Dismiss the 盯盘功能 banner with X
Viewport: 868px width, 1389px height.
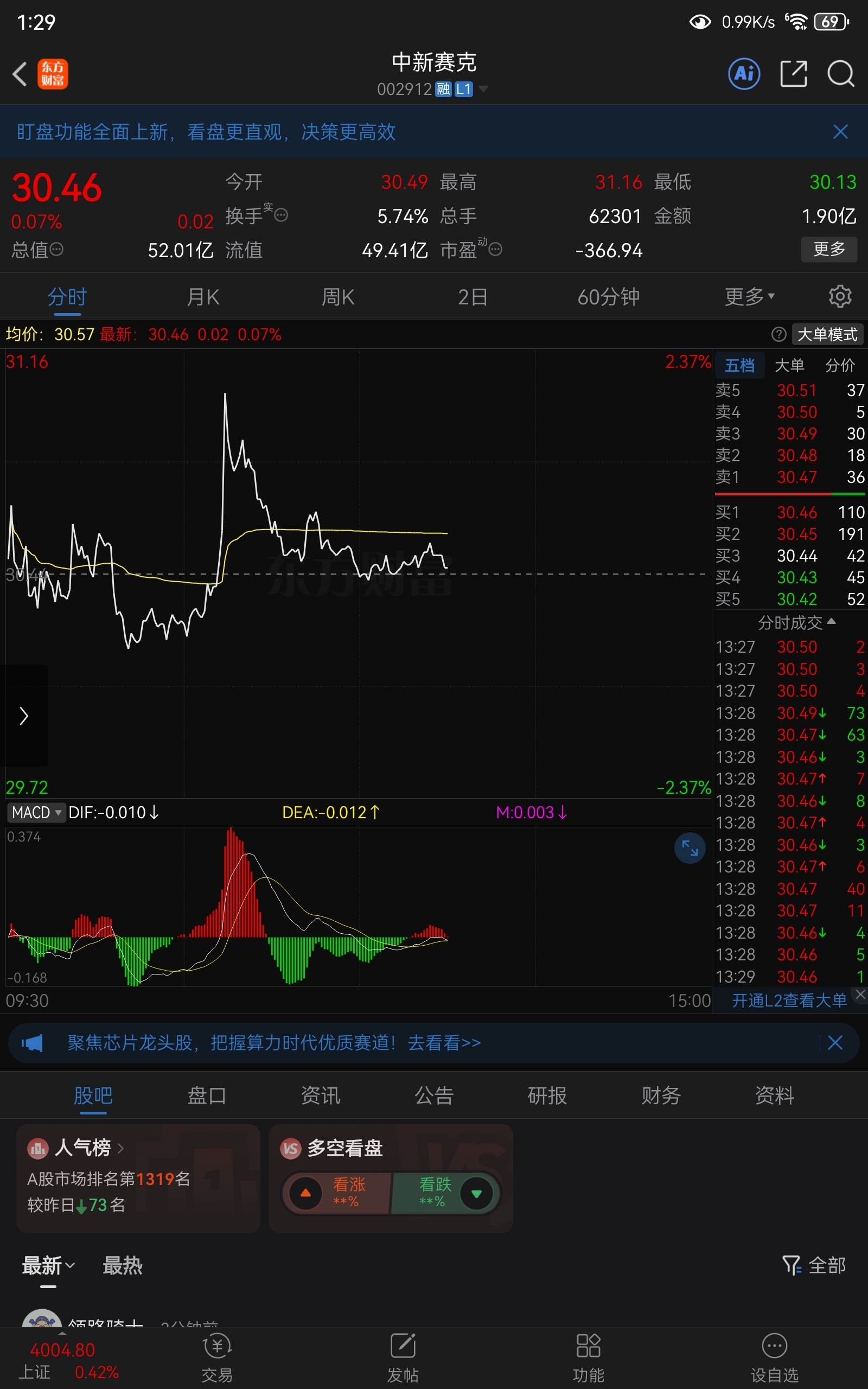tap(840, 132)
